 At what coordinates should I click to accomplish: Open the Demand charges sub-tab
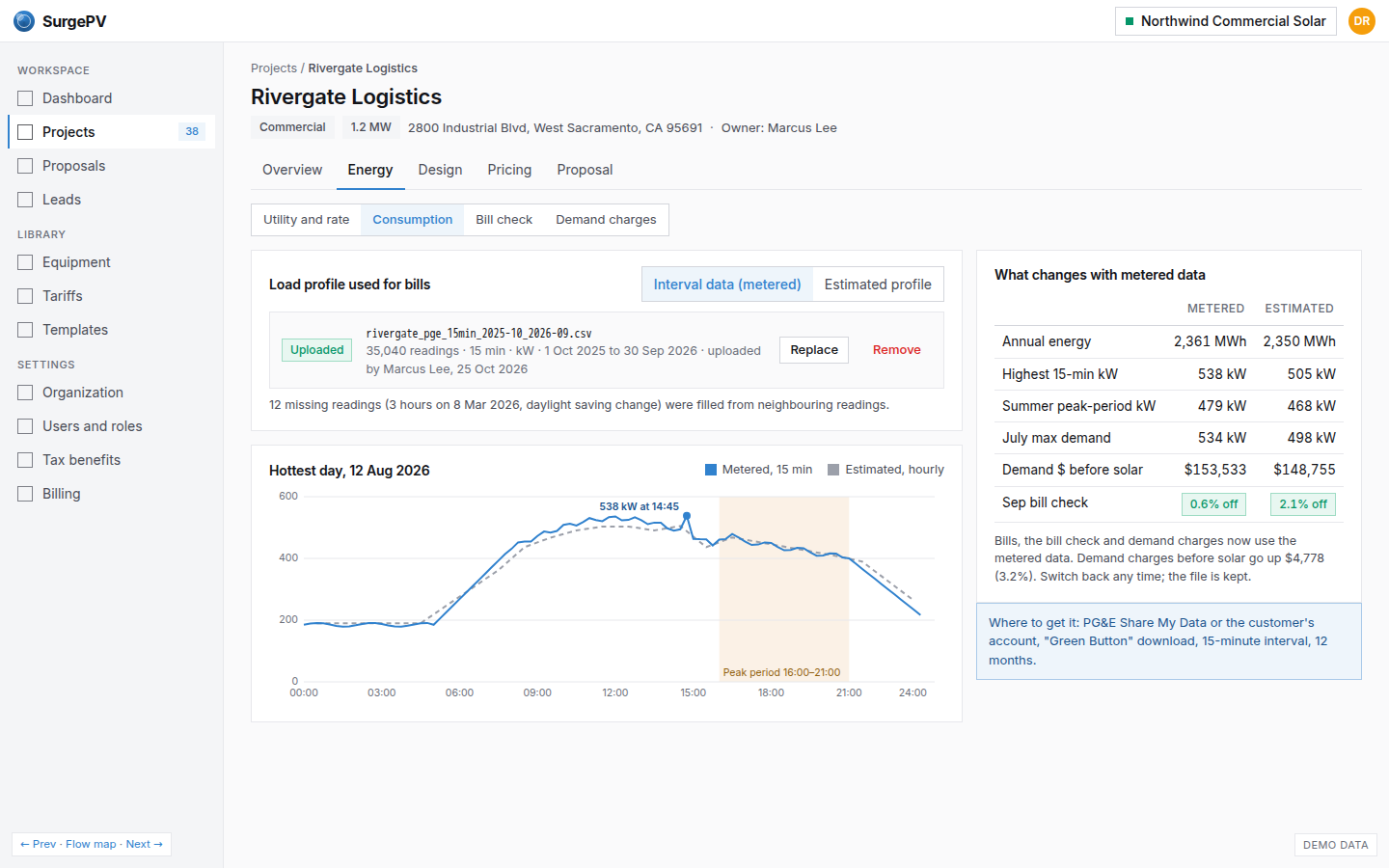point(606,220)
